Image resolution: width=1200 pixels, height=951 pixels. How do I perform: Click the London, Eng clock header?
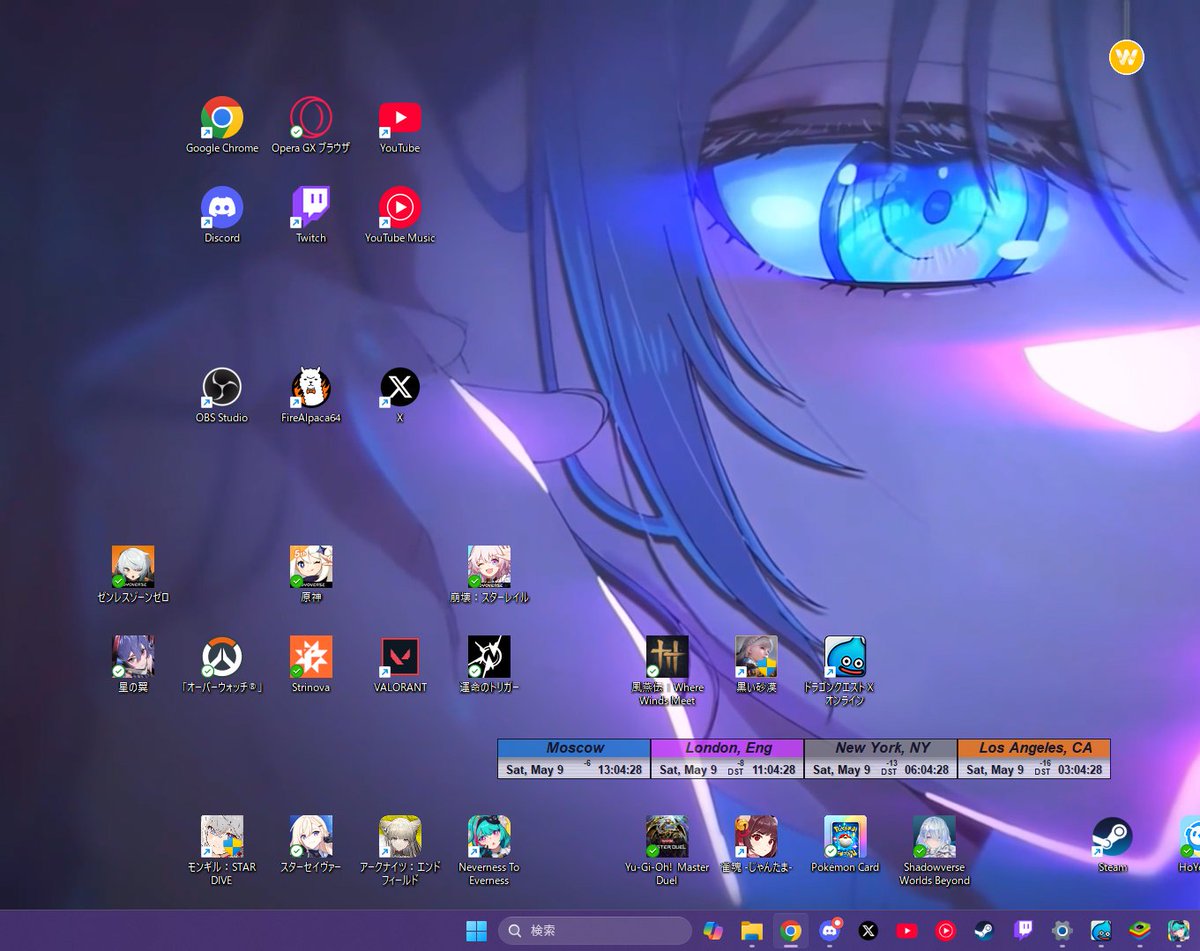728,748
